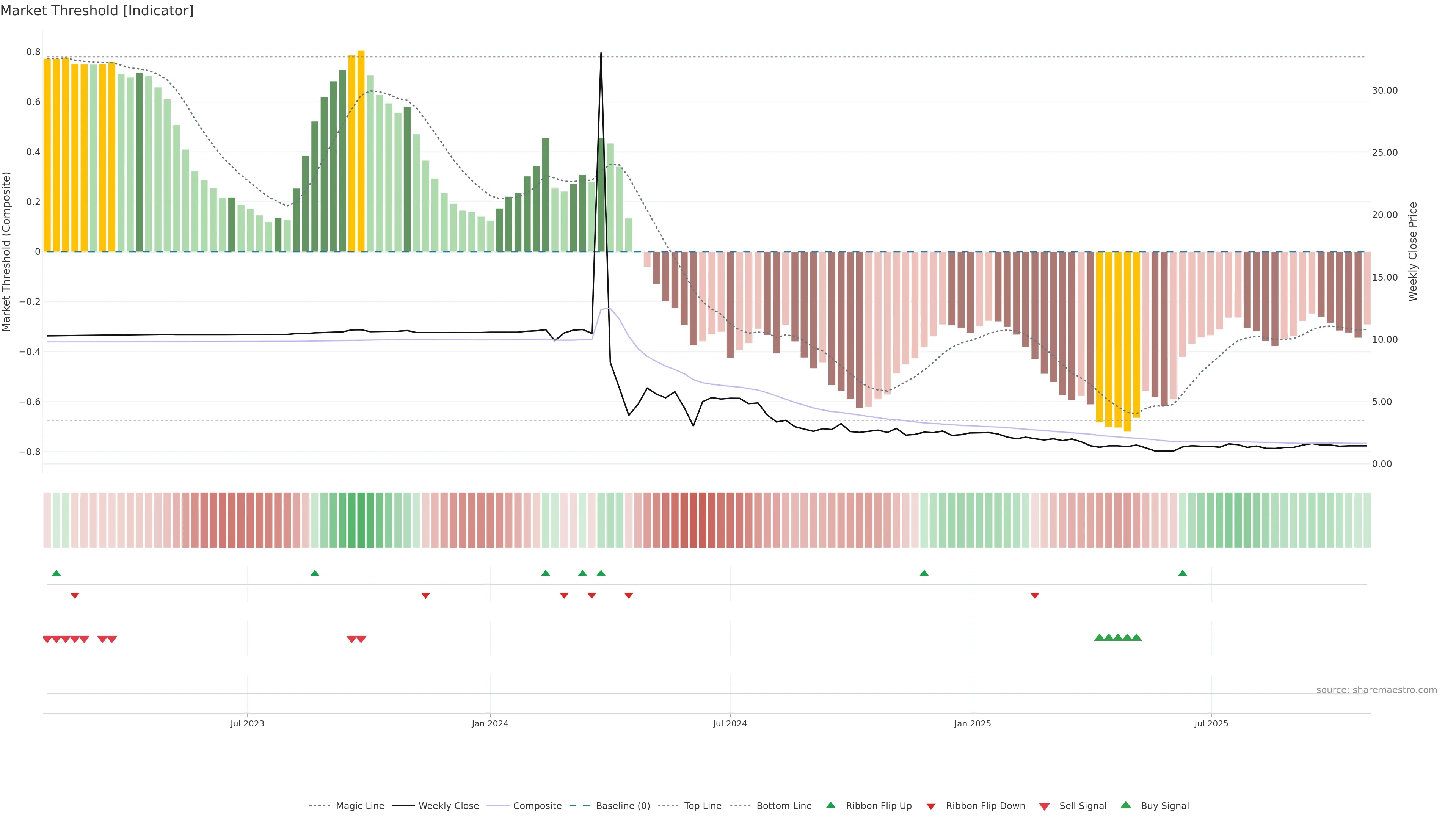Click the Ribbon Flip Down legend triangle
This screenshot has width=1456, height=819.
click(931, 806)
